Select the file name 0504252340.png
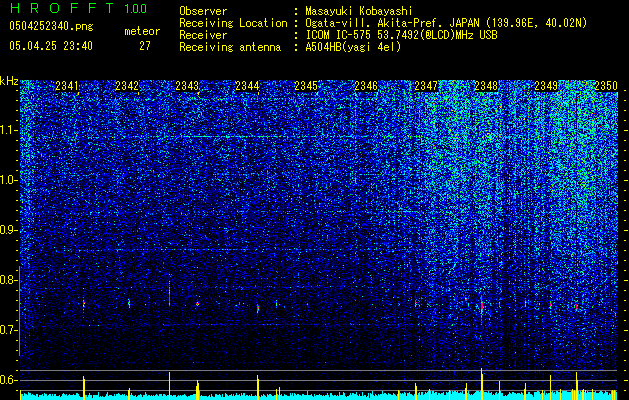629x400 pixels. click(x=51, y=26)
